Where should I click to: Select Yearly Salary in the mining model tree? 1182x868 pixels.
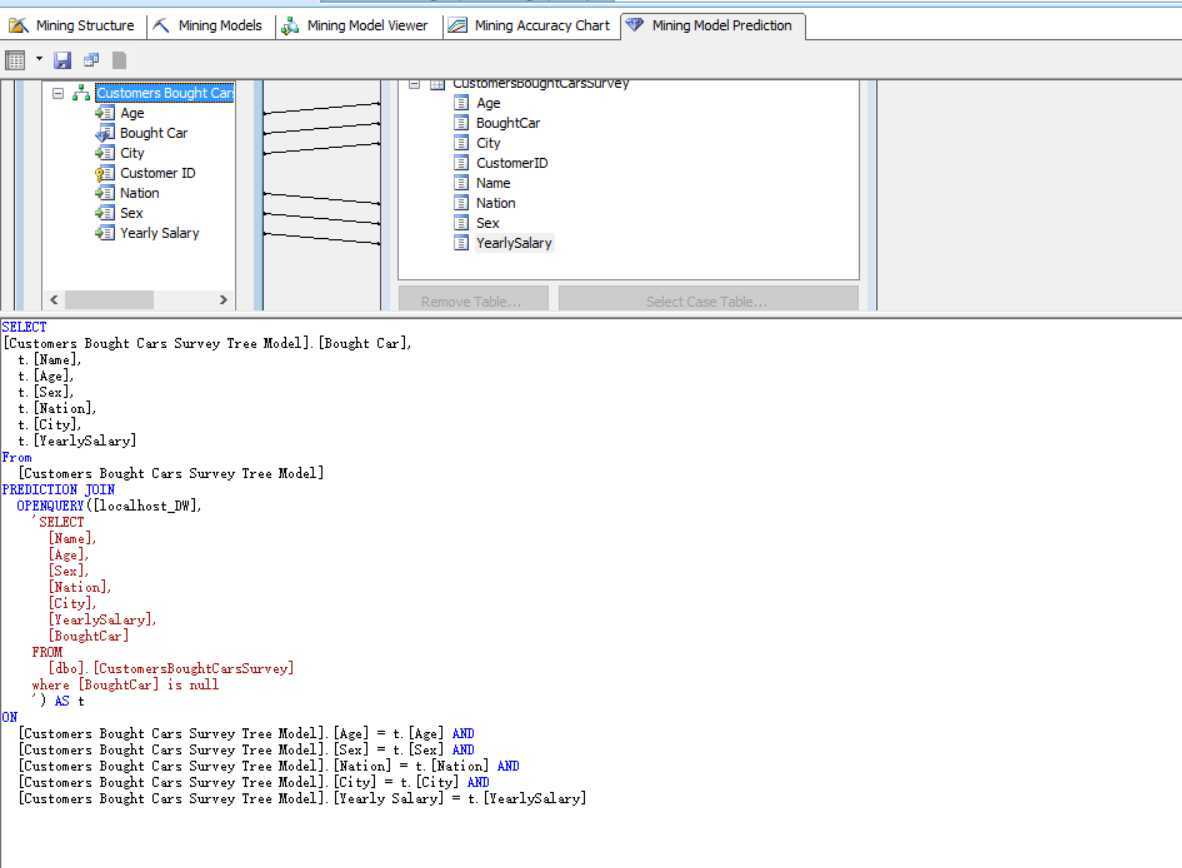(x=159, y=233)
